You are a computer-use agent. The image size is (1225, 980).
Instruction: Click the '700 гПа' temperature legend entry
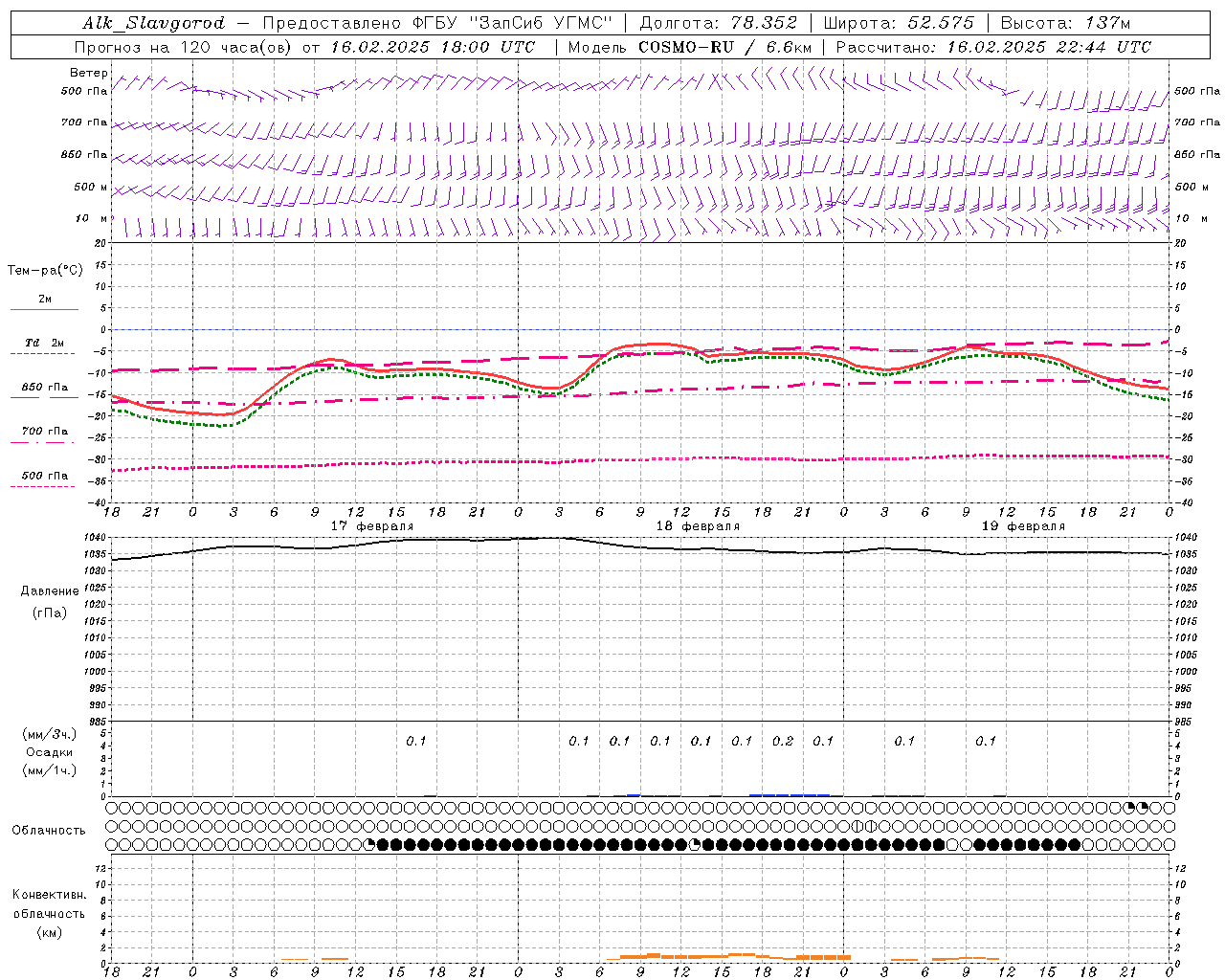pyautogui.click(x=45, y=432)
